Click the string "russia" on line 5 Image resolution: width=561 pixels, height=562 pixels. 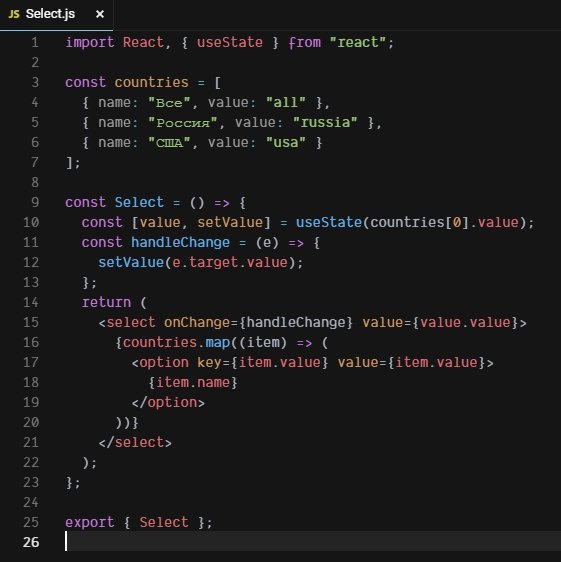325,123
